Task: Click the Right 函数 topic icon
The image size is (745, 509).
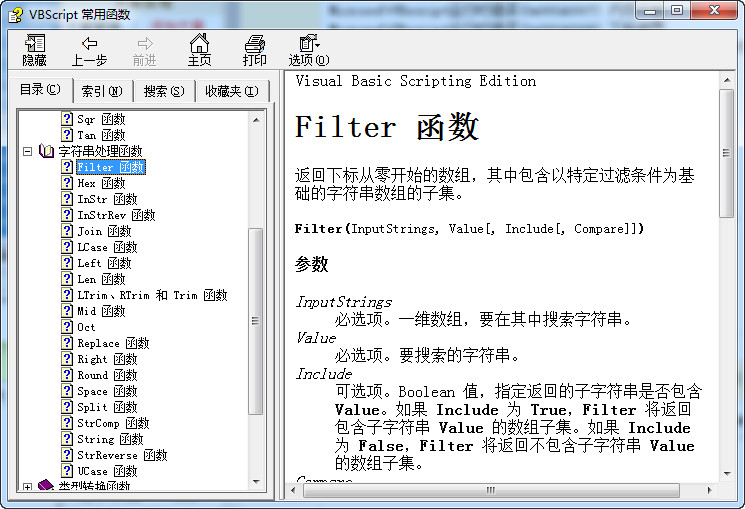Action: pos(67,359)
